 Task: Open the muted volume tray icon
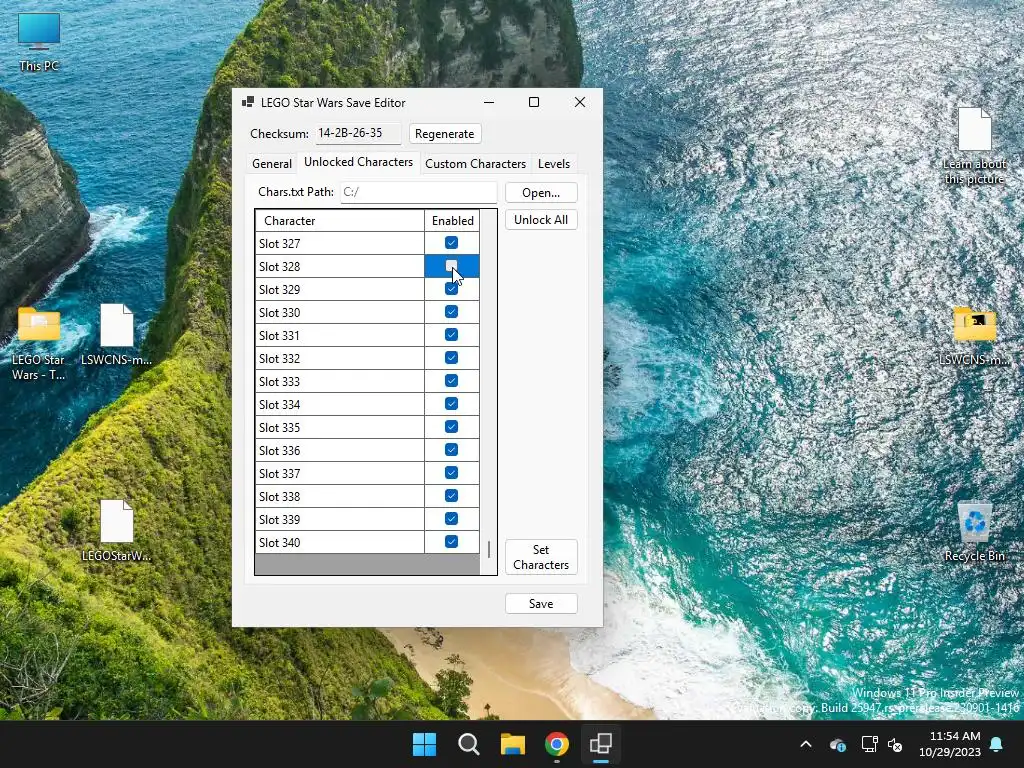pos(895,744)
